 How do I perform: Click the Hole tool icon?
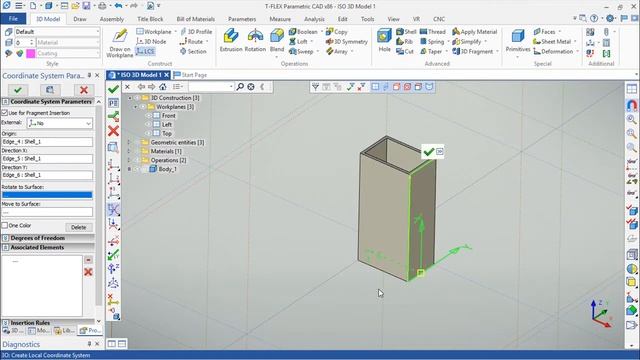click(384, 40)
